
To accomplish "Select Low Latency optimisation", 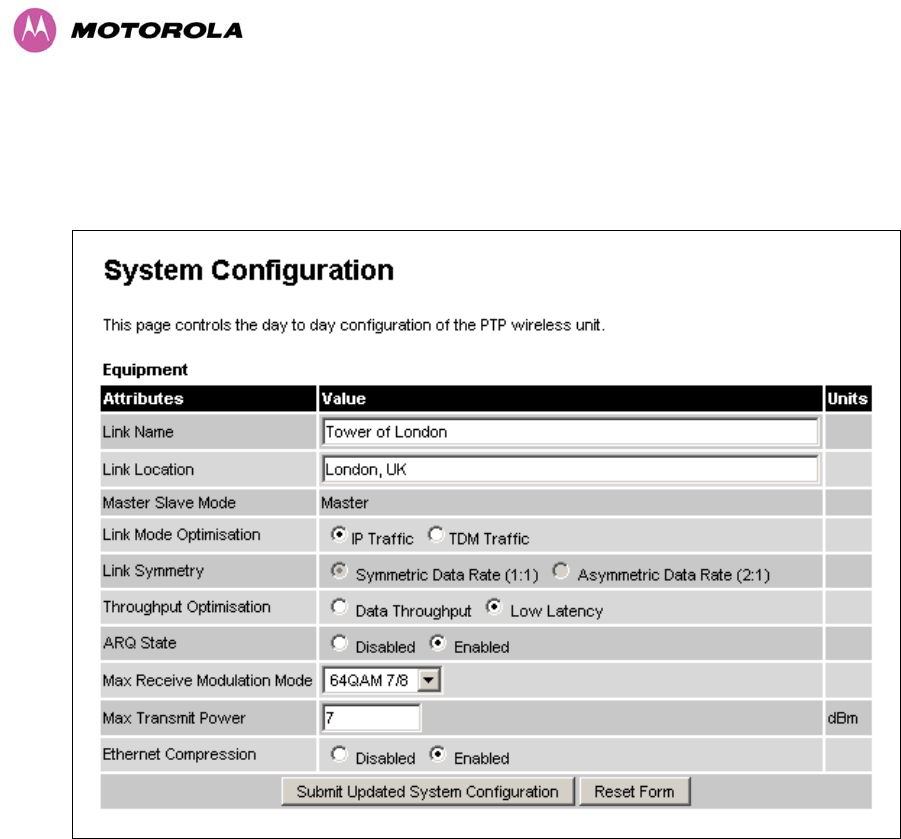I will pos(494,607).
